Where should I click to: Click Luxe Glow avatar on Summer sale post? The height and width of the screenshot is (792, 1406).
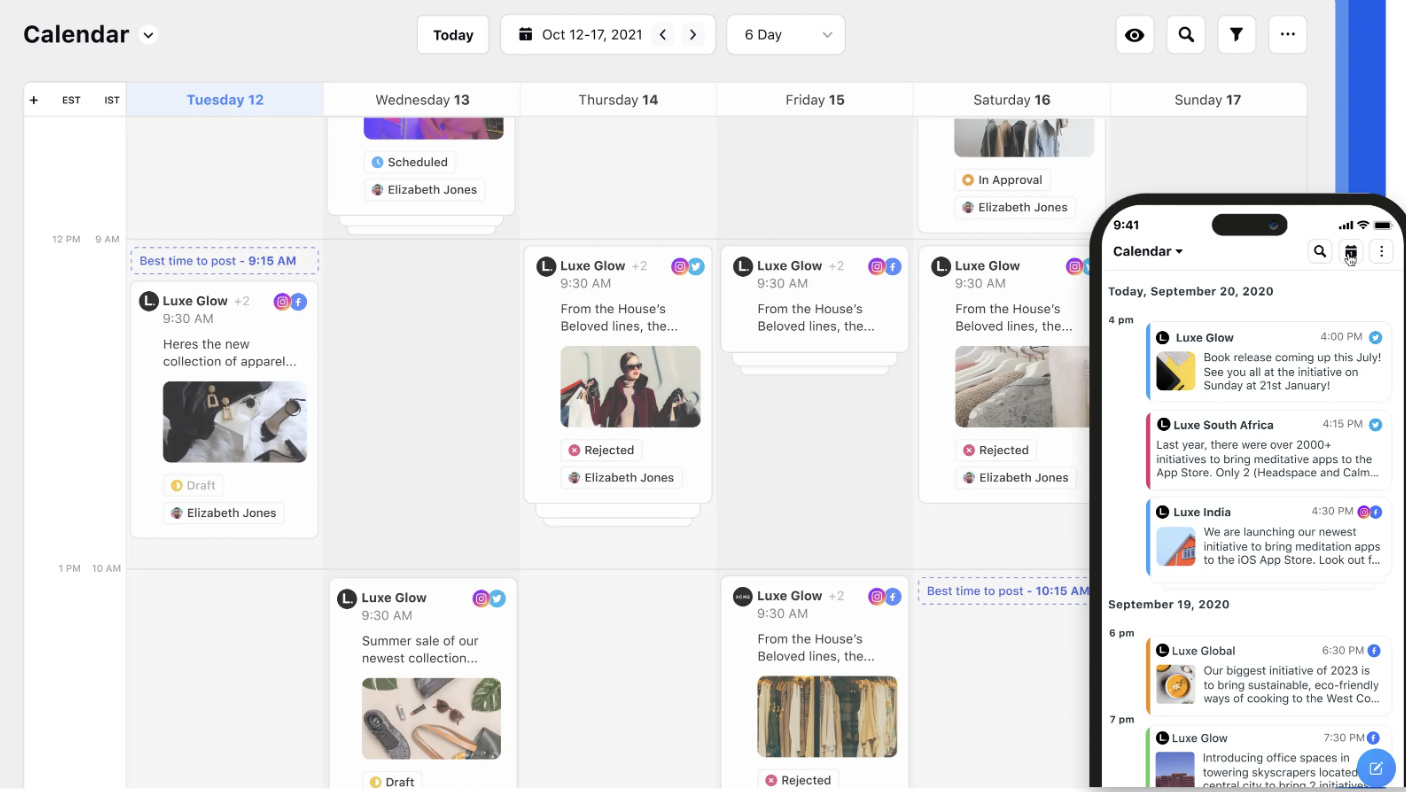[347, 598]
